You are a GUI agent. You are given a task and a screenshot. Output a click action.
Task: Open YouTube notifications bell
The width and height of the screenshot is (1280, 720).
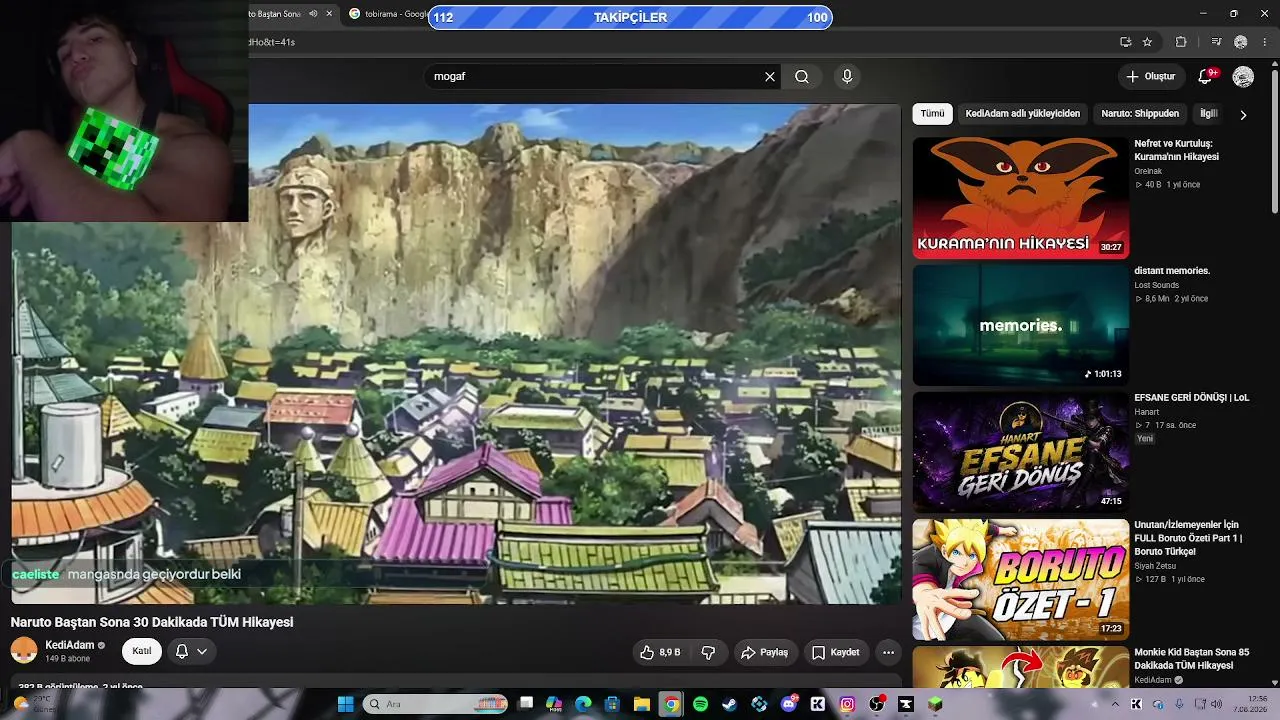[x=1206, y=77]
